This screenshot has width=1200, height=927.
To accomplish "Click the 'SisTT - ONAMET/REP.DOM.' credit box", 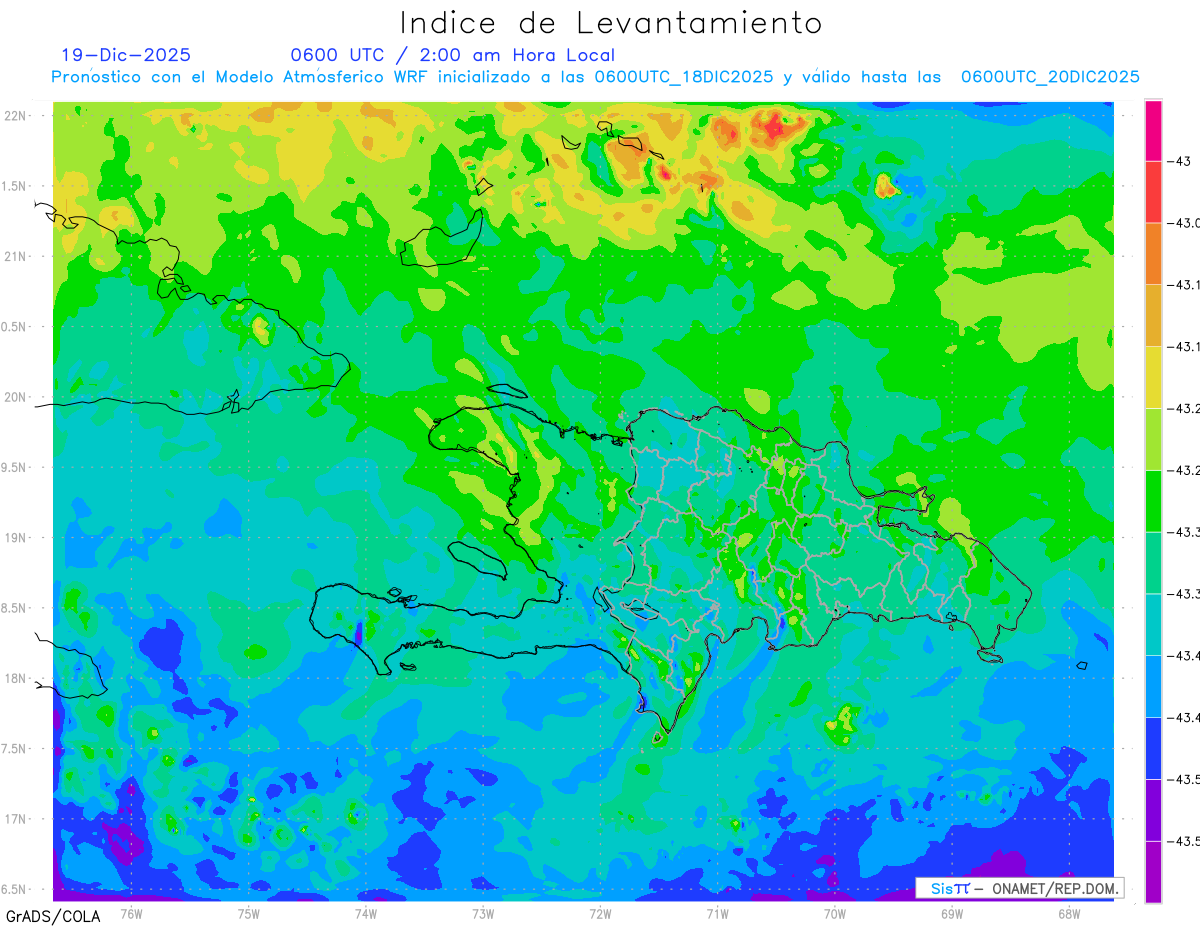I will click(x=1020, y=888).
